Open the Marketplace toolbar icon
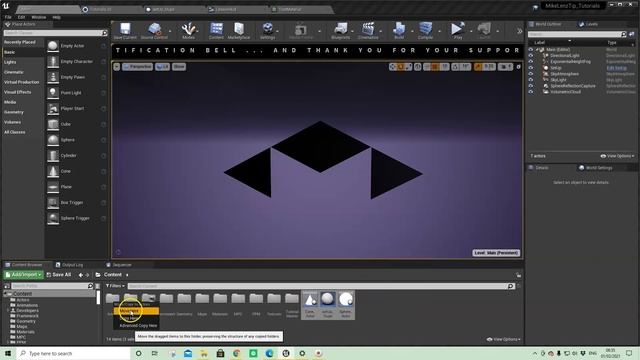Image resolution: width=640 pixels, height=360 pixels. 239,31
